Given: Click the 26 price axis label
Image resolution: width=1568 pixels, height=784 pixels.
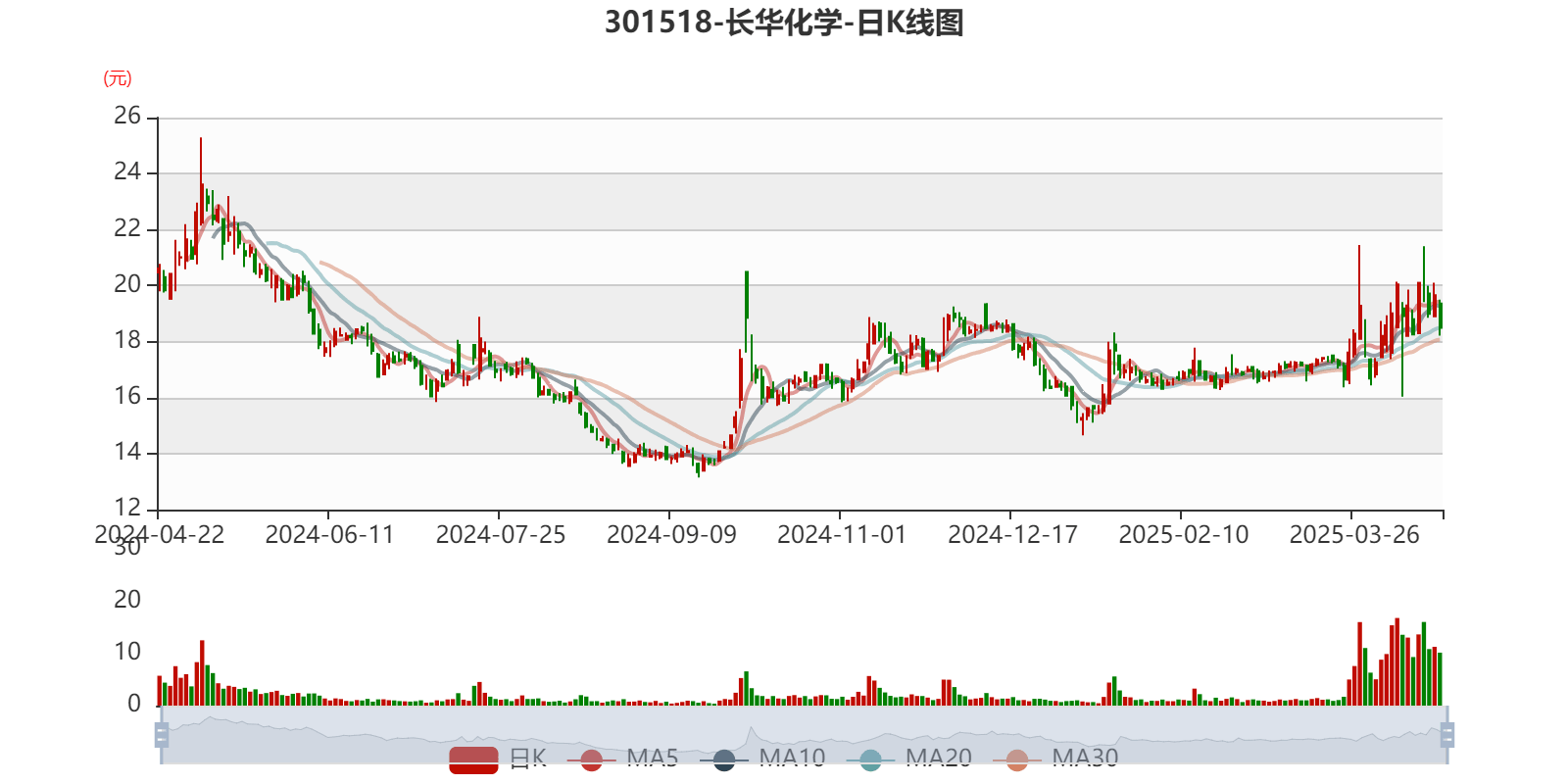Looking at the screenshot, I should click(127, 116).
